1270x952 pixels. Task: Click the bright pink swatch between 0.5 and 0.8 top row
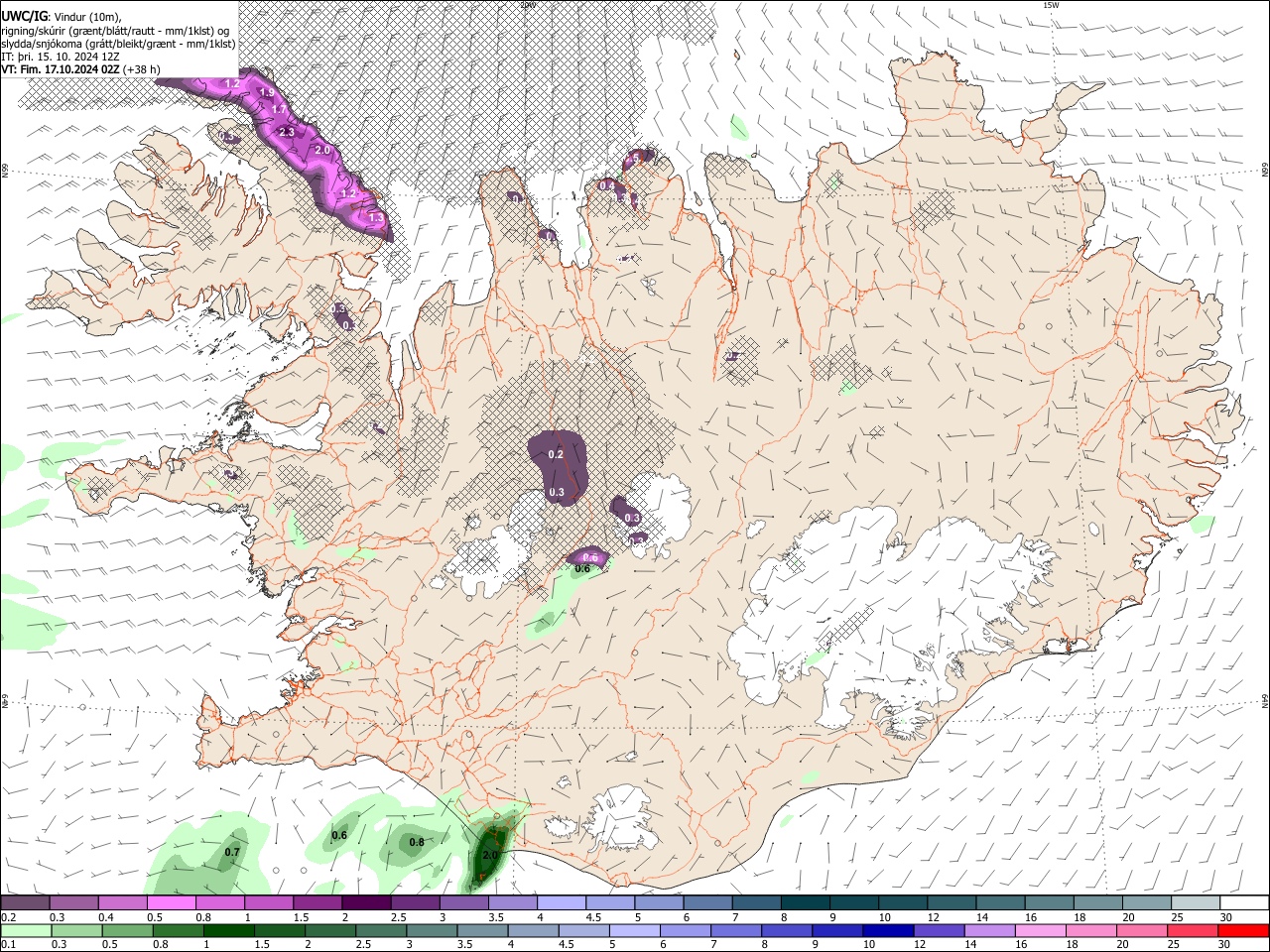pos(171,902)
